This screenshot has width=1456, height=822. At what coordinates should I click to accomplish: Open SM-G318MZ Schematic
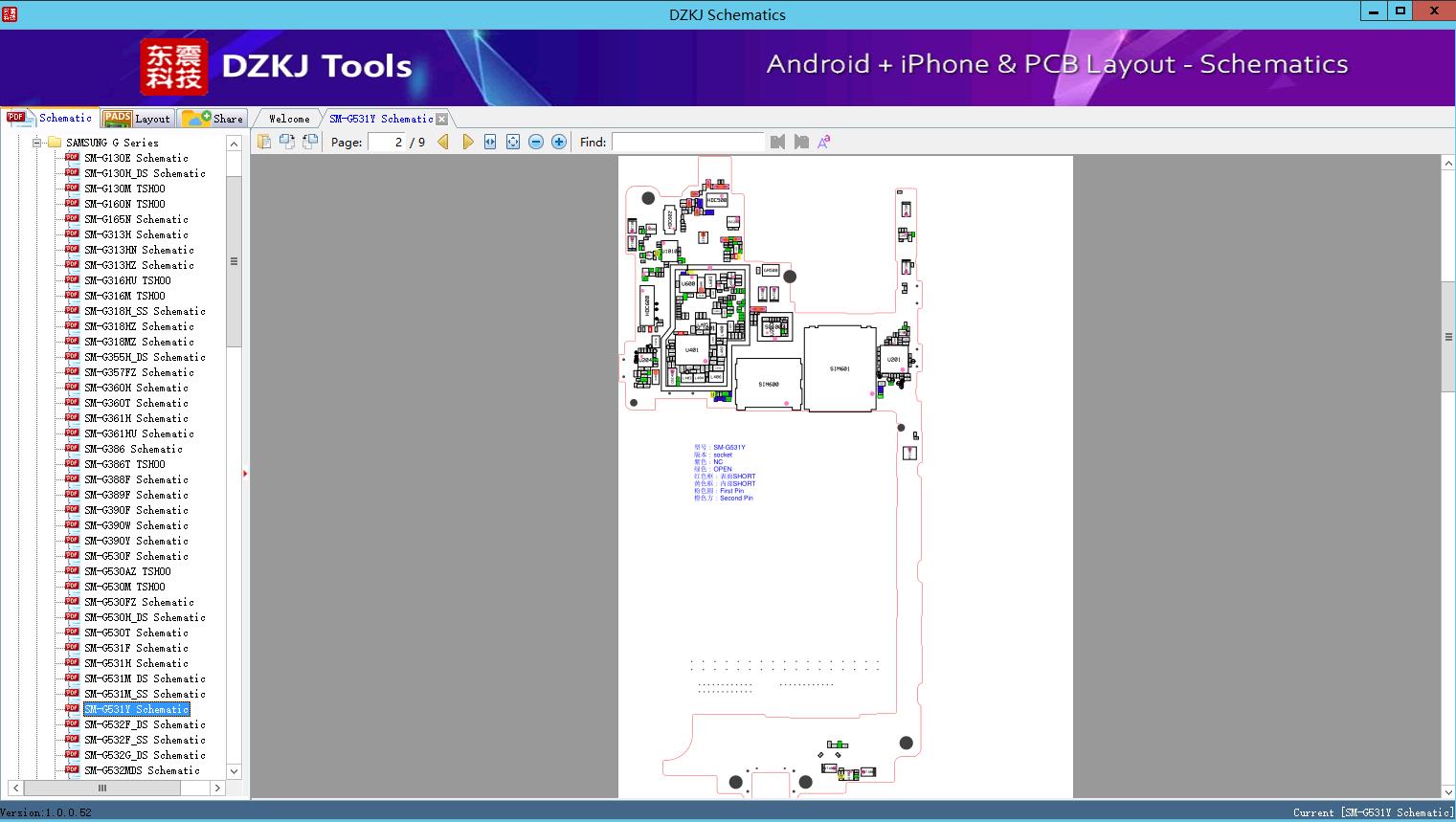pyautogui.click(x=139, y=342)
